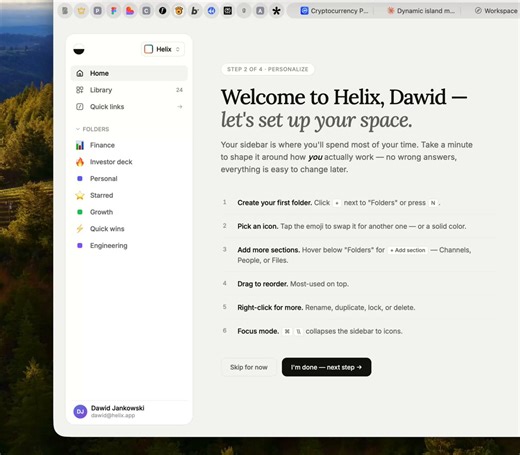Image resolution: width=520 pixels, height=455 pixels.
Task: Click the dawid@helix.app email text
Action: (113, 415)
